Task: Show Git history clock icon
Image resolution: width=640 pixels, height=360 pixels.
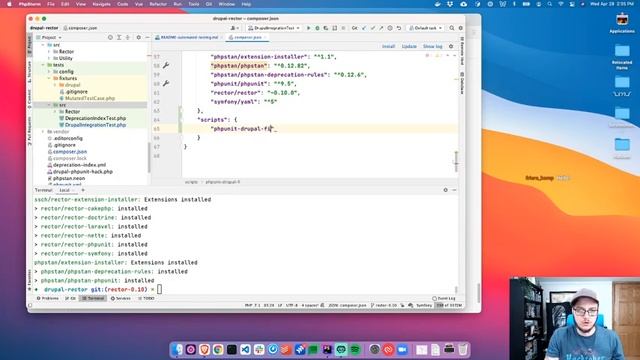Action: [390, 28]
